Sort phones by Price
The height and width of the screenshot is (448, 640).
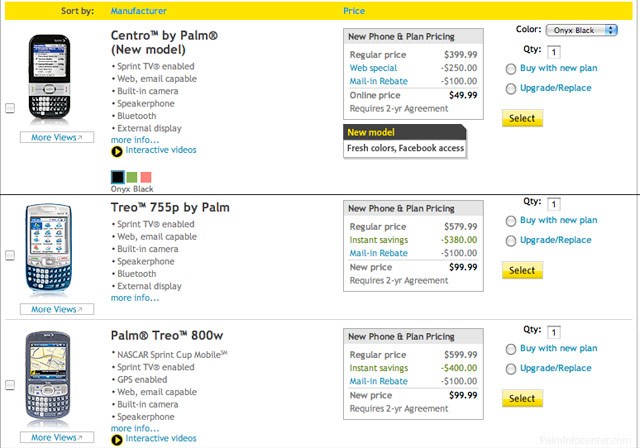(354, 11)
